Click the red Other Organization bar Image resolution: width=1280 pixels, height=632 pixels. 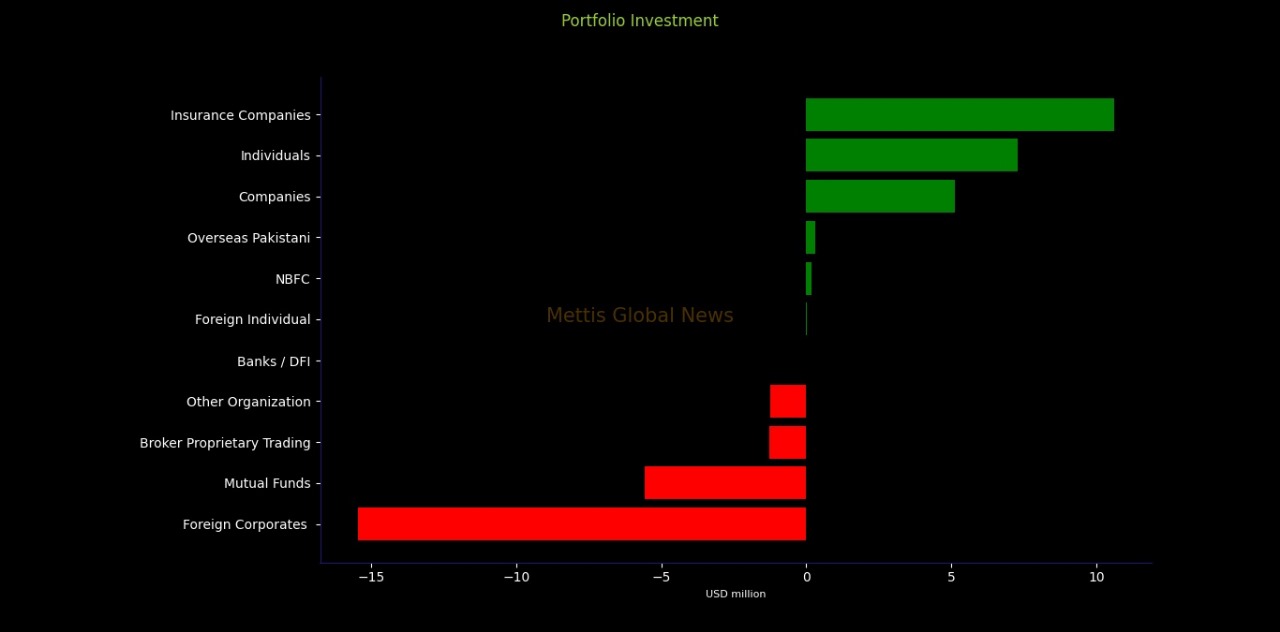coord(788,401)
